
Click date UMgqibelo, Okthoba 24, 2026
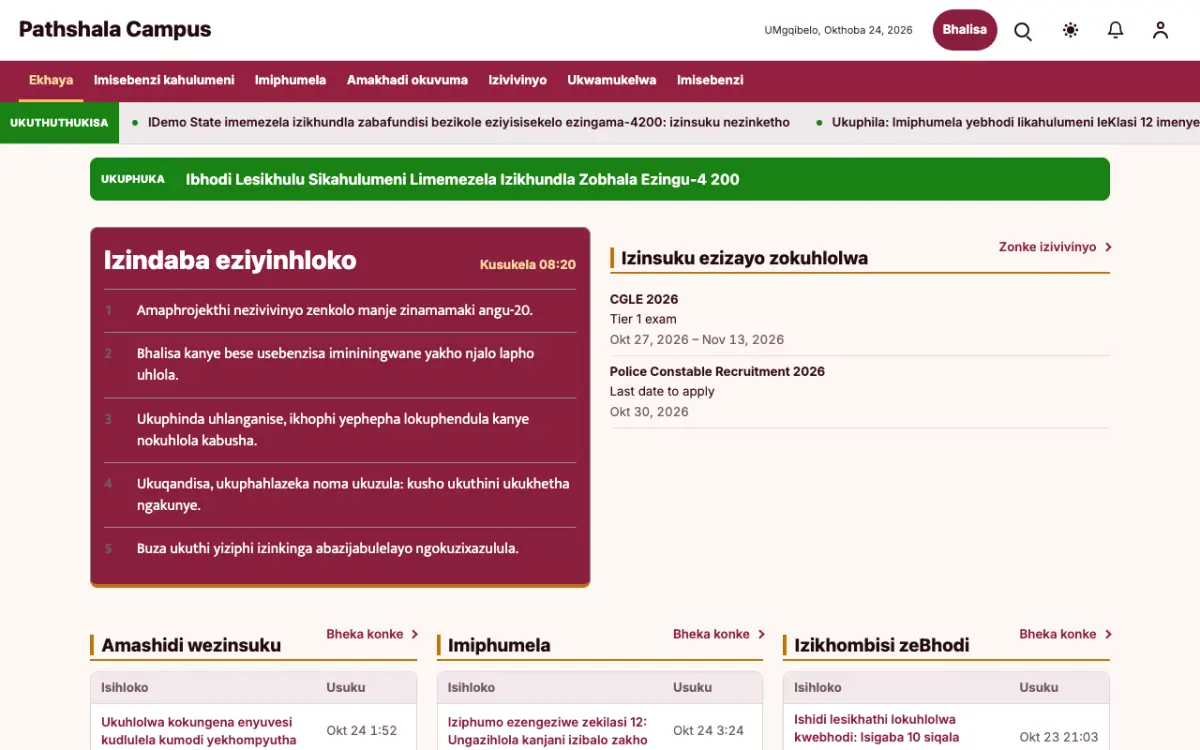(x=839, y=30)
